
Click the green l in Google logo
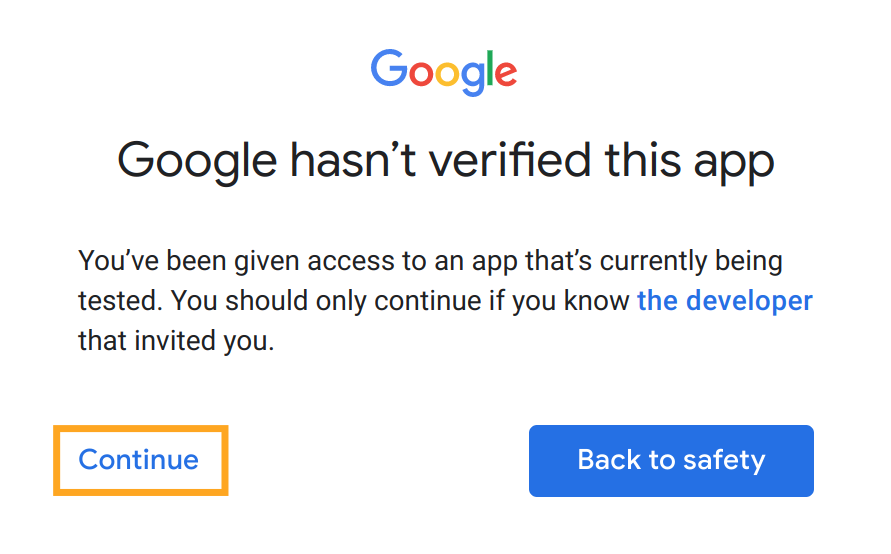(x=490, y=68)
